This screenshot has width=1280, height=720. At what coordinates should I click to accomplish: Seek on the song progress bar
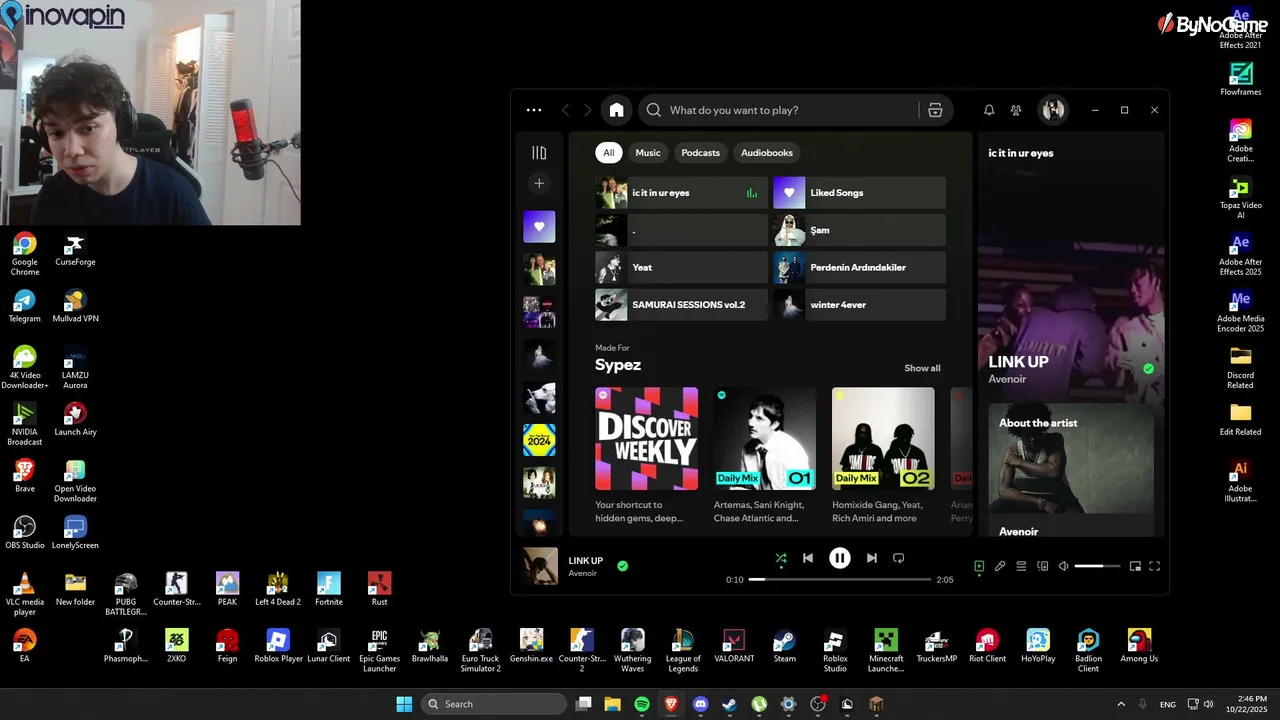[x=840, y=580]
